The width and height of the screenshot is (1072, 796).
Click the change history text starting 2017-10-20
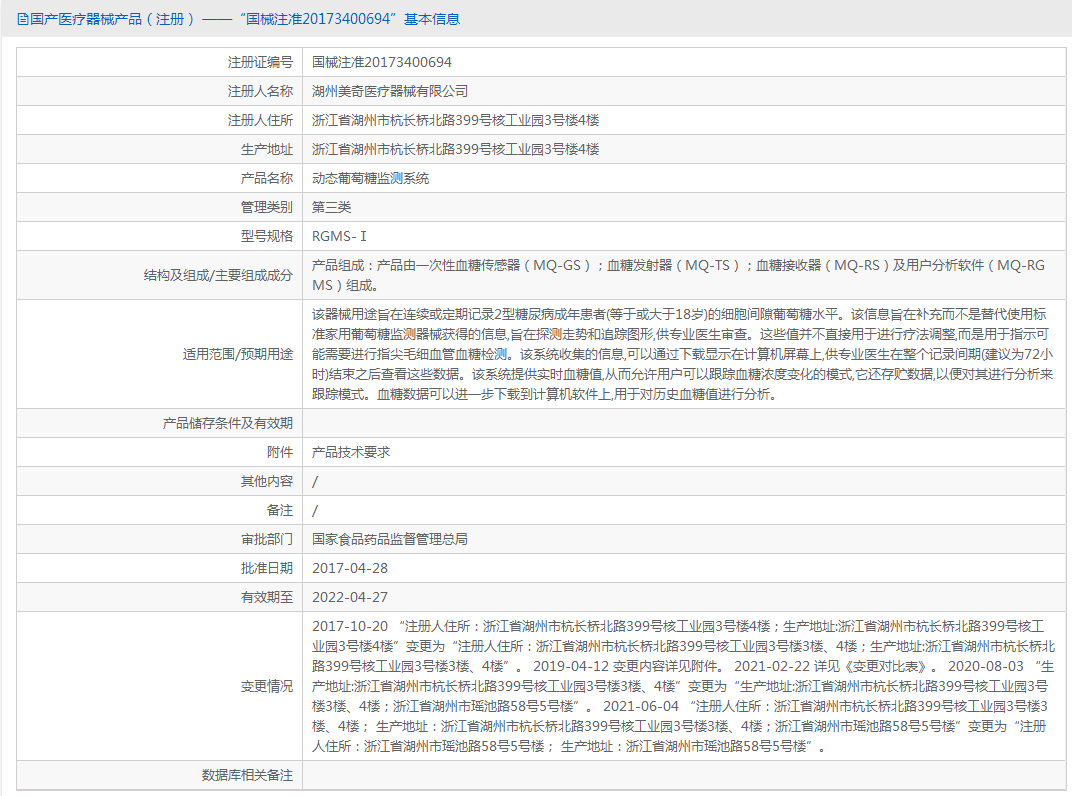coord(684,686)
